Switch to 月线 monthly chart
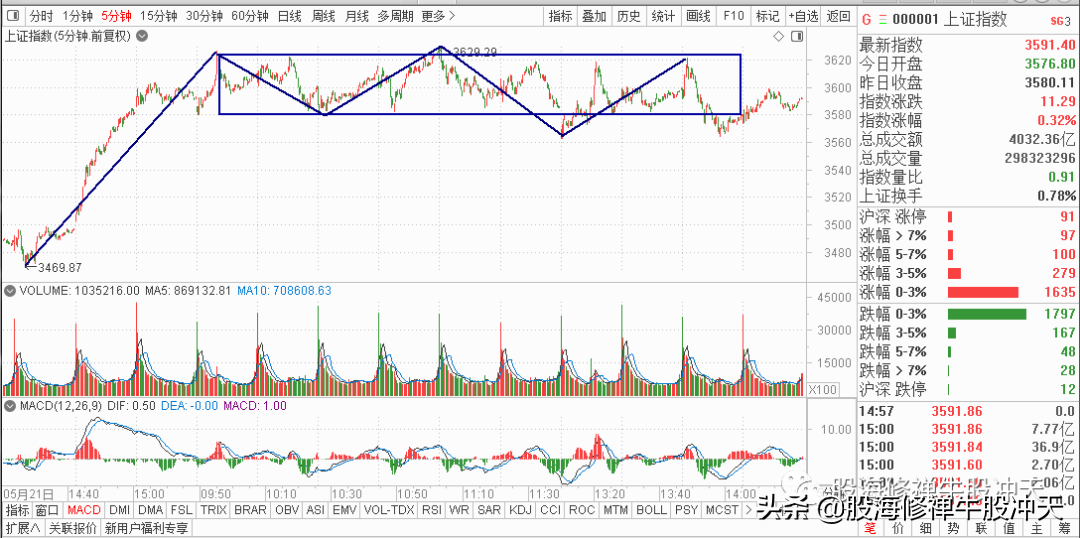The height and width of the screenshot is (538, 1080). 356,16
